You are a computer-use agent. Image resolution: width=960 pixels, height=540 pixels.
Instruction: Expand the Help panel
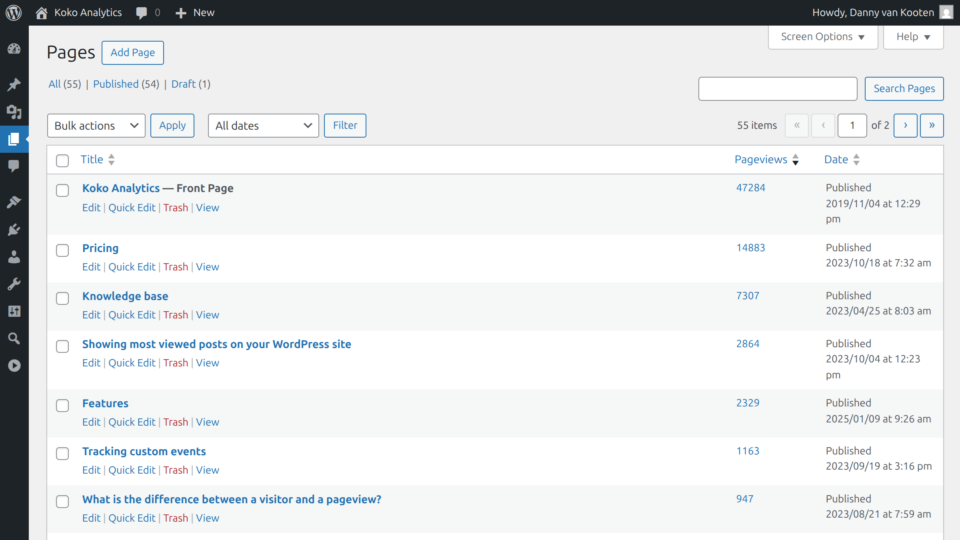(x=913, y=37)
